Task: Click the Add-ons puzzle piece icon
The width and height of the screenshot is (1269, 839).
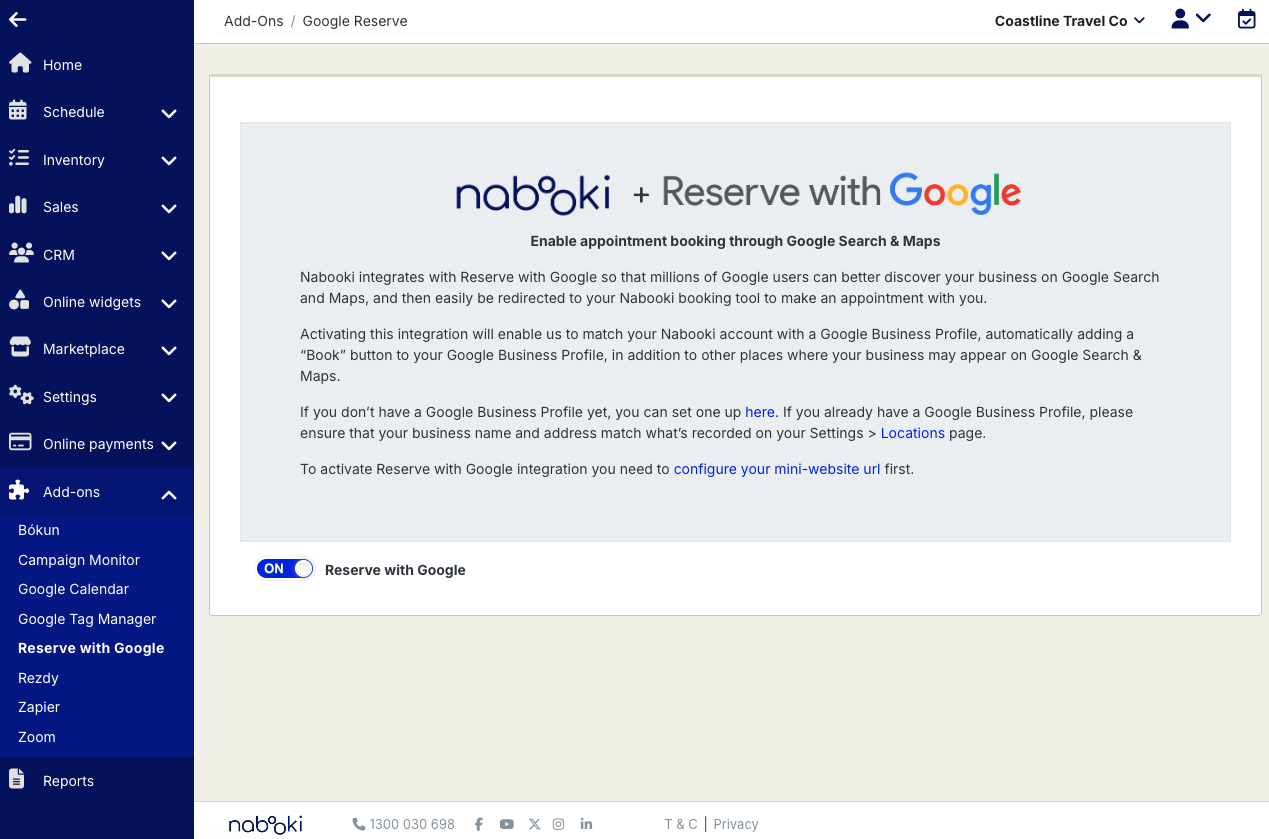Action: coord(19,490)
